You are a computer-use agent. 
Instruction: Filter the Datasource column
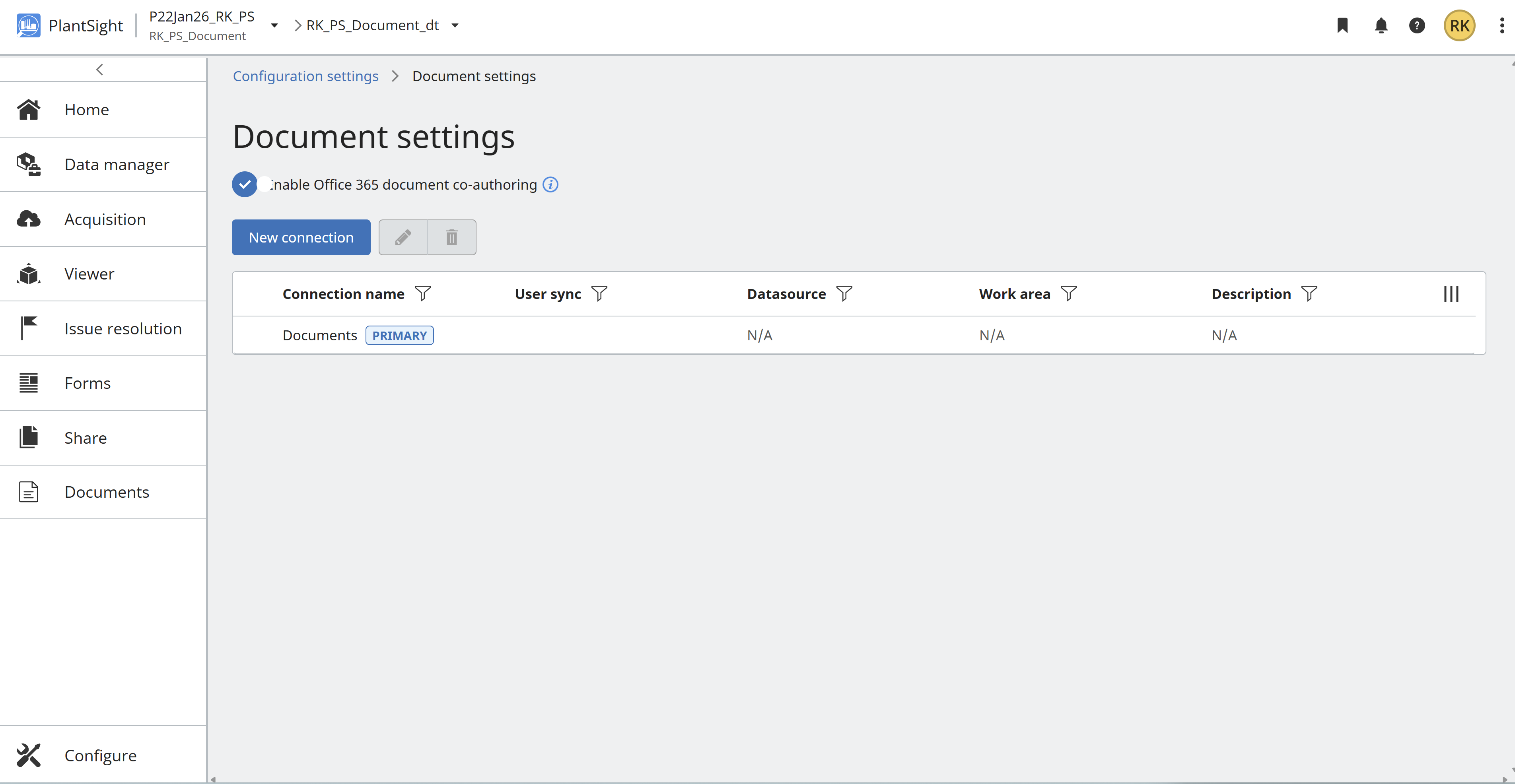[x=844, y=294]
